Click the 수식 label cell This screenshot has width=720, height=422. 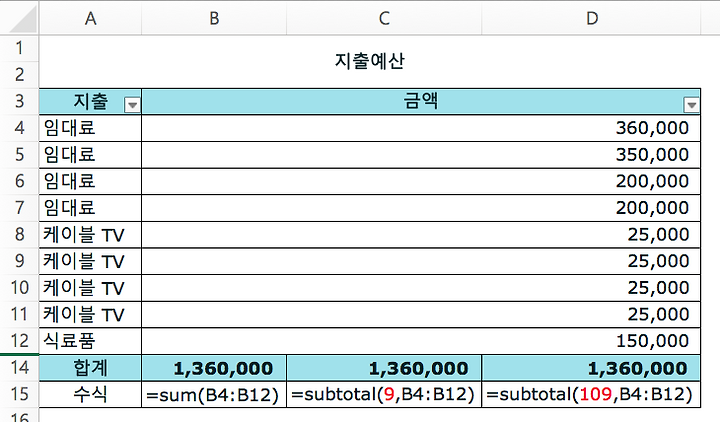coord(90,394)
